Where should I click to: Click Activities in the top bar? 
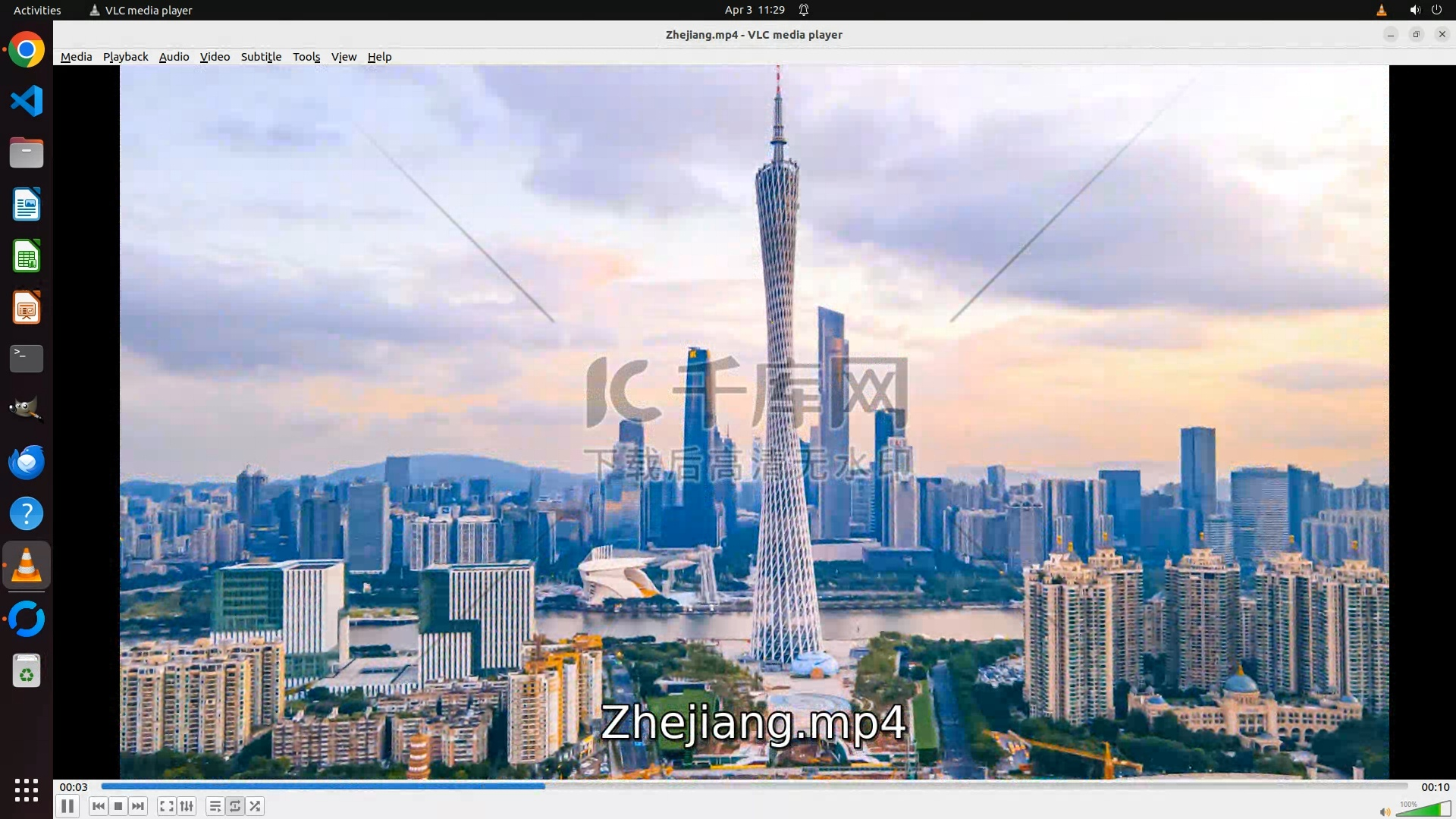(x=37, y=10)
